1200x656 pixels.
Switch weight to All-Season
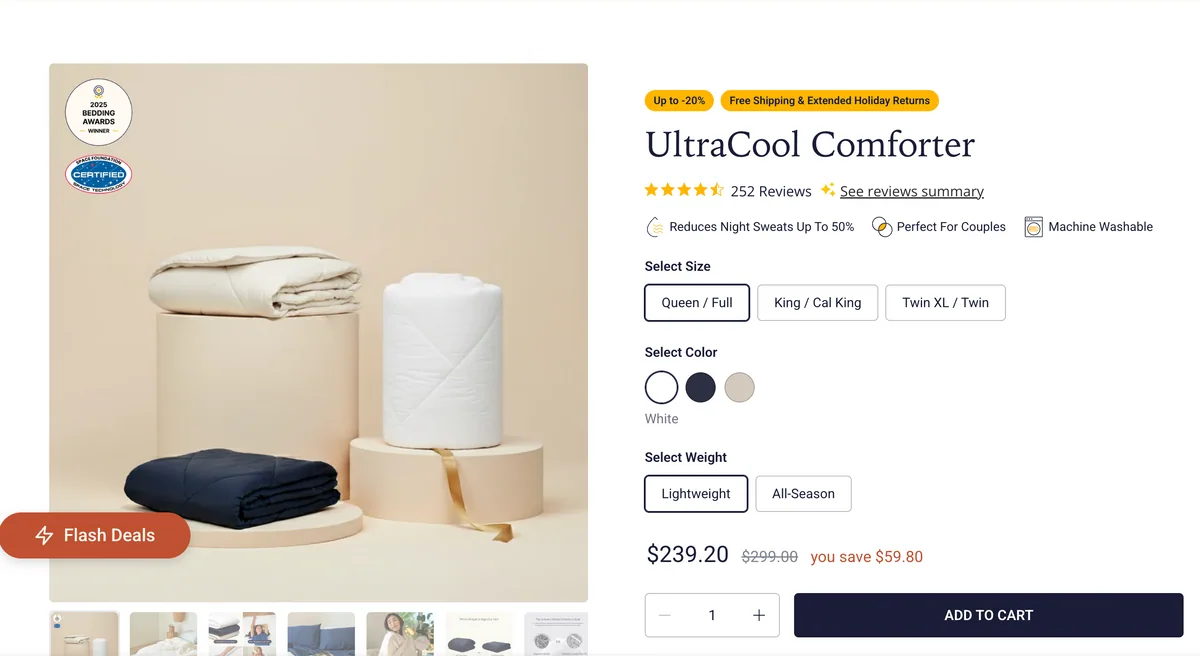pyautogui.click(x=803, y=494)
